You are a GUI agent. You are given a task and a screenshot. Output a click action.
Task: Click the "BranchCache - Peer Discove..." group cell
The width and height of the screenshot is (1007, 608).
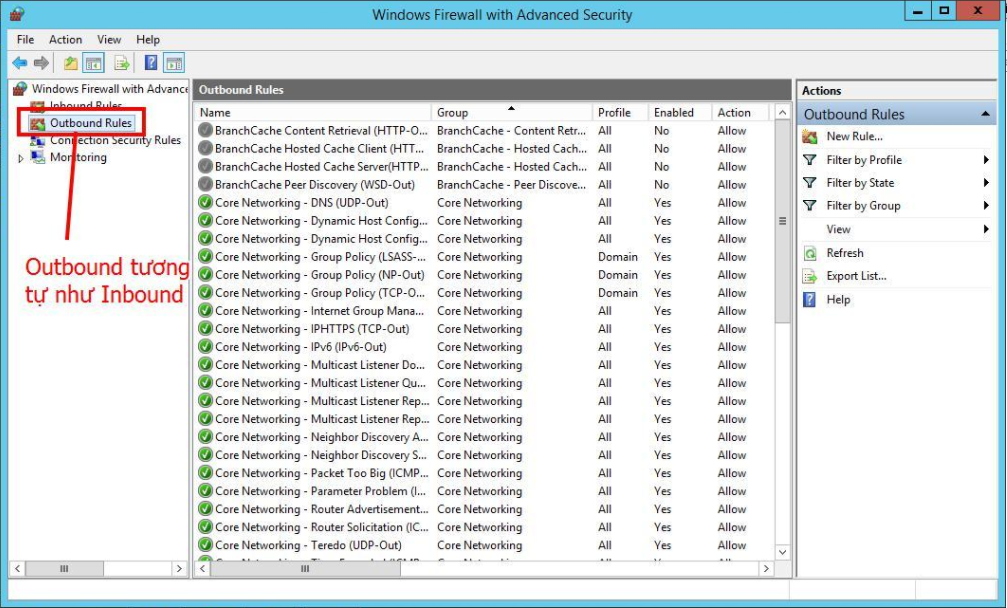[x=511, y=184]
